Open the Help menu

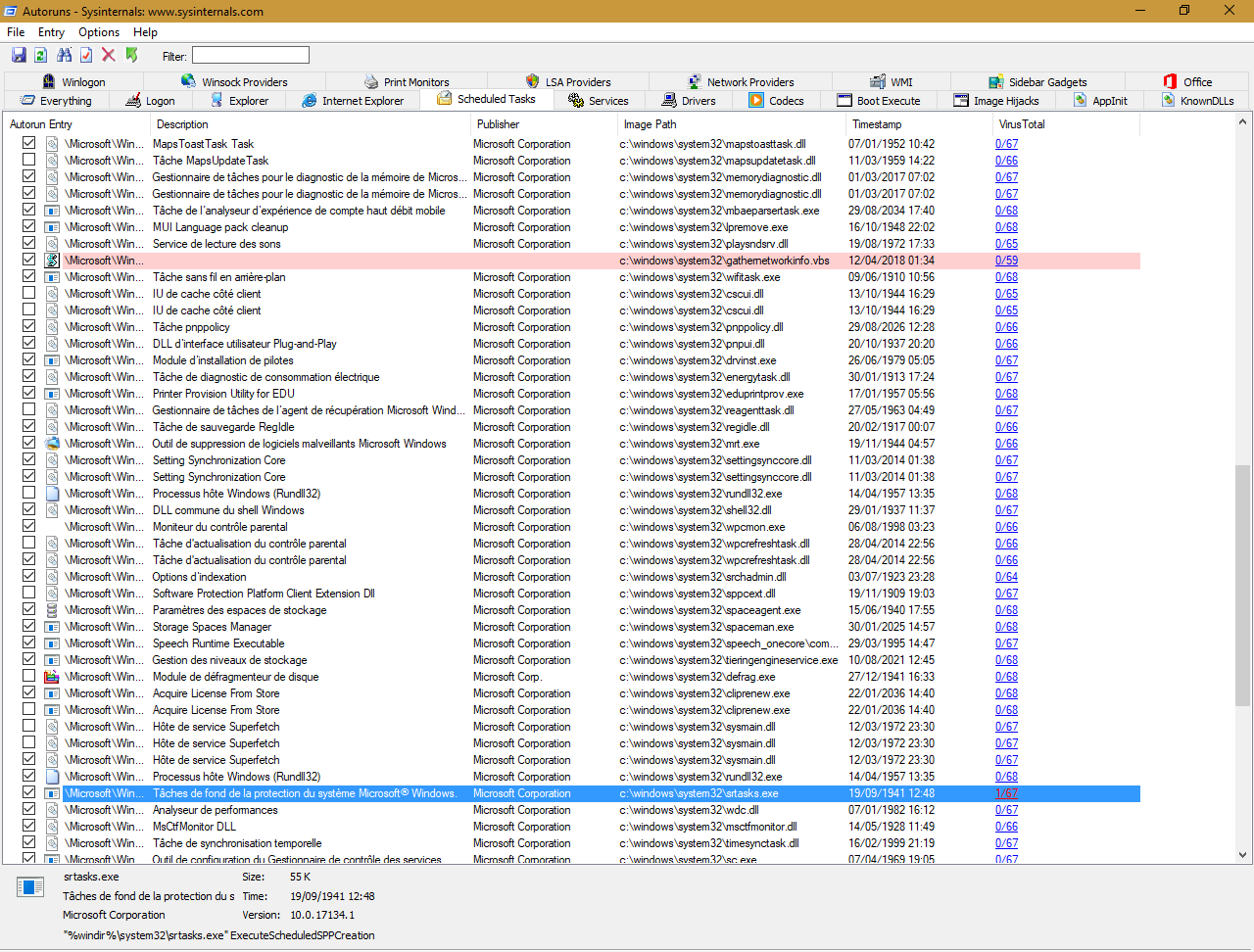pos(145,32)
